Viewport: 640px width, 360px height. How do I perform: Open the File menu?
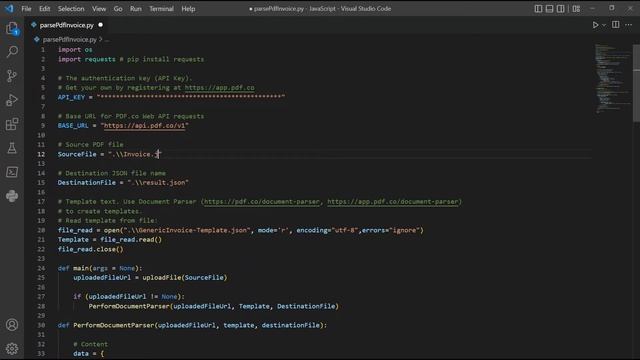point(26,9)
